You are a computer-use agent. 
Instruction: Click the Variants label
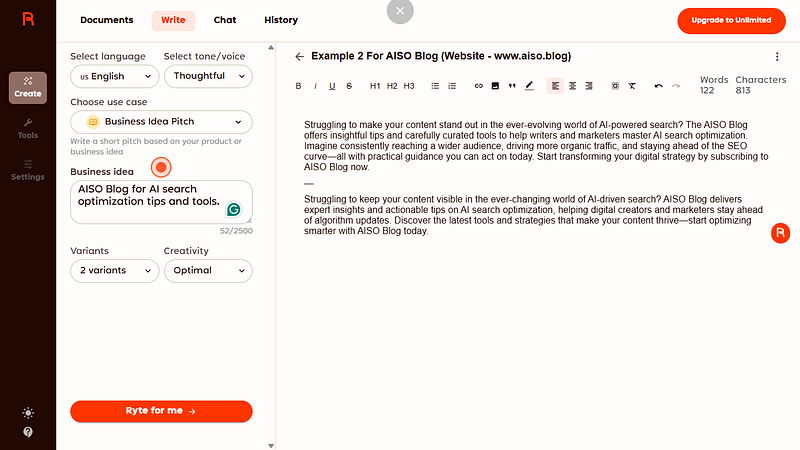click(89, 251)
